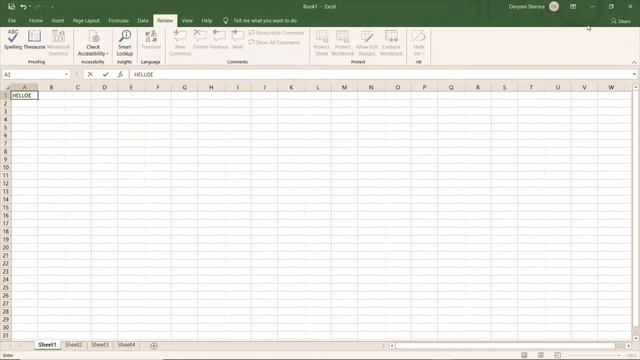Cancel the formula bar entry
Viewport: 640px width, 360px height.
coord(90,74)
